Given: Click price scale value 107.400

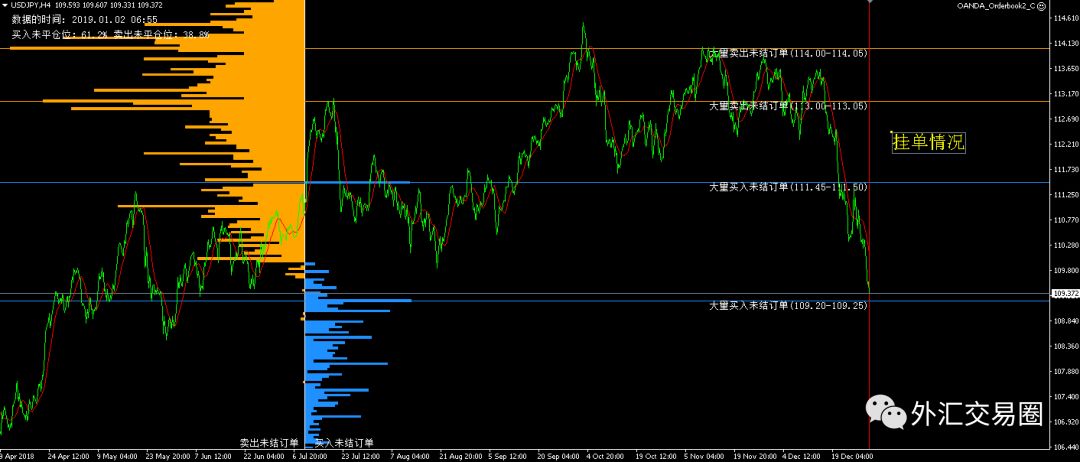Looking at the screenshot, I should [x=1065, y=397].
